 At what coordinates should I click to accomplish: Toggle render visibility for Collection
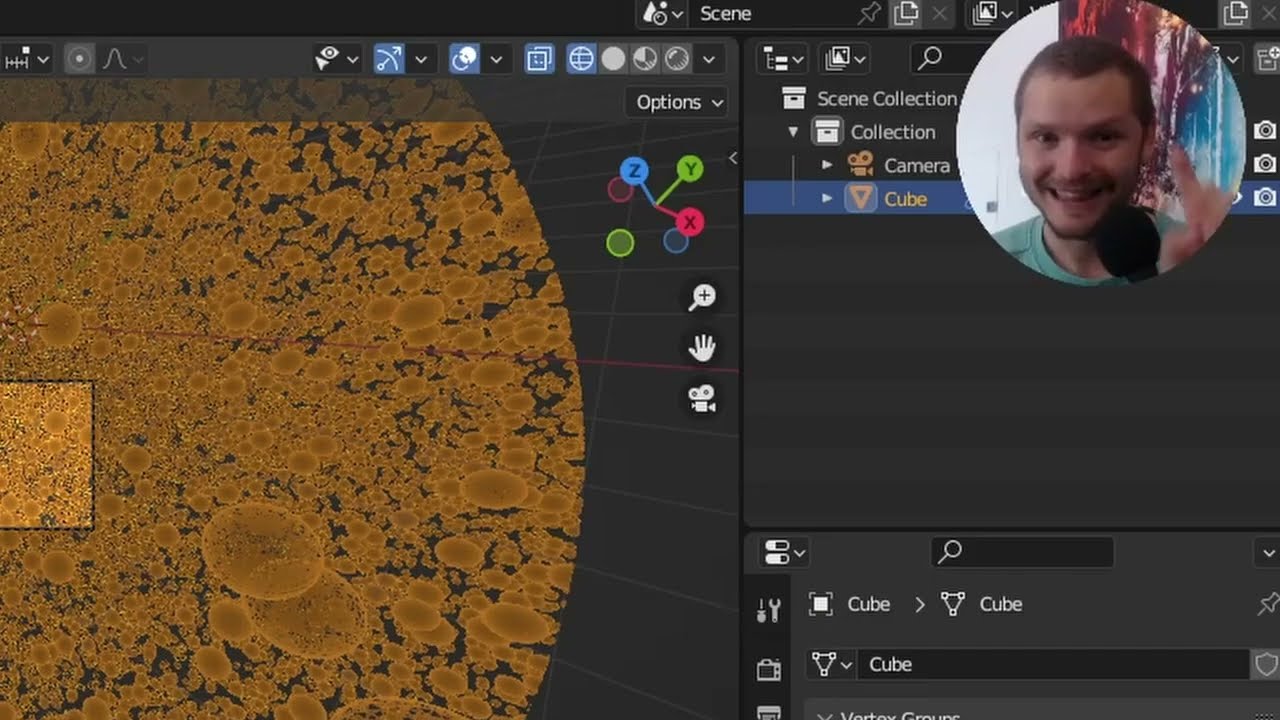coord(1265,130)
